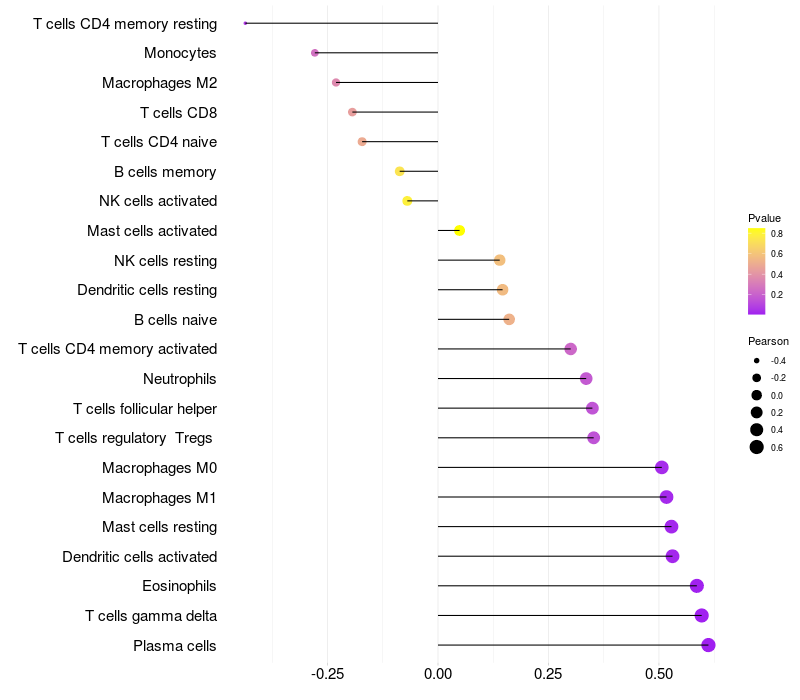Image resolution: width=800 pixels, height=700 pixels.
Task: Select the "T cells CD4 memory resting" label
Action: coord(125,23)
